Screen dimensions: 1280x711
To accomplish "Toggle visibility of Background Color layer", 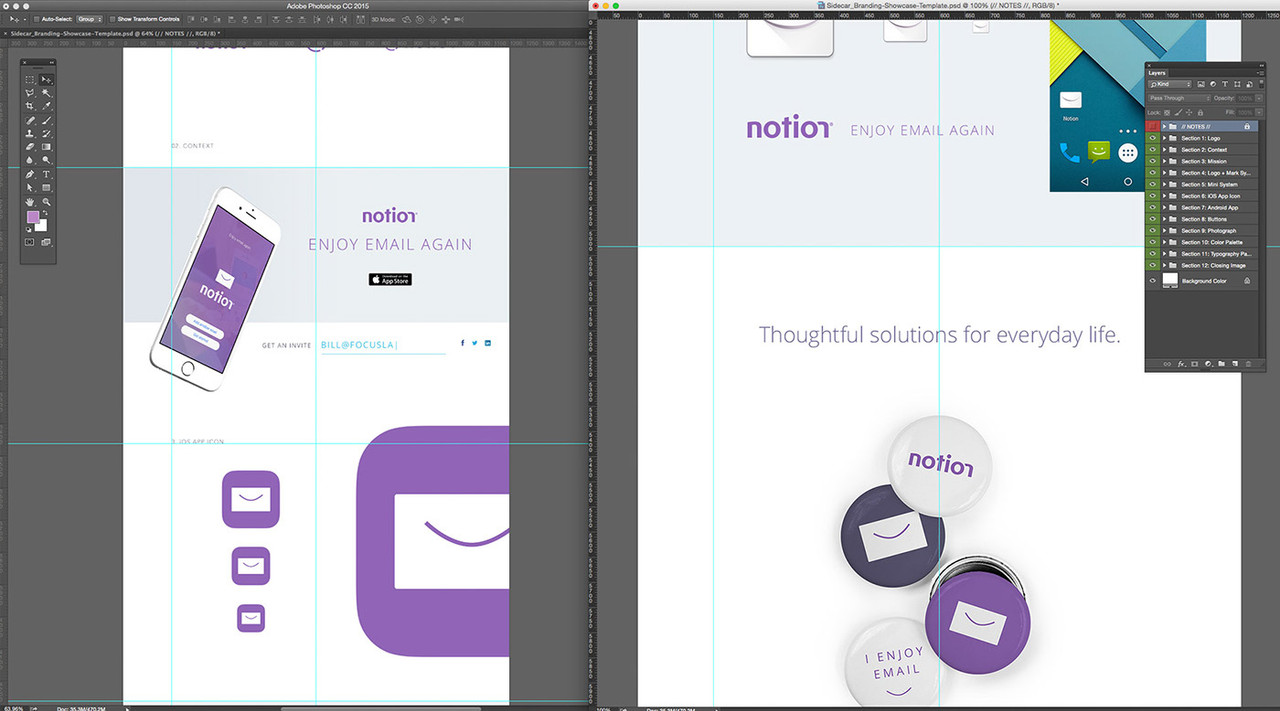I will pos(1152,281).
